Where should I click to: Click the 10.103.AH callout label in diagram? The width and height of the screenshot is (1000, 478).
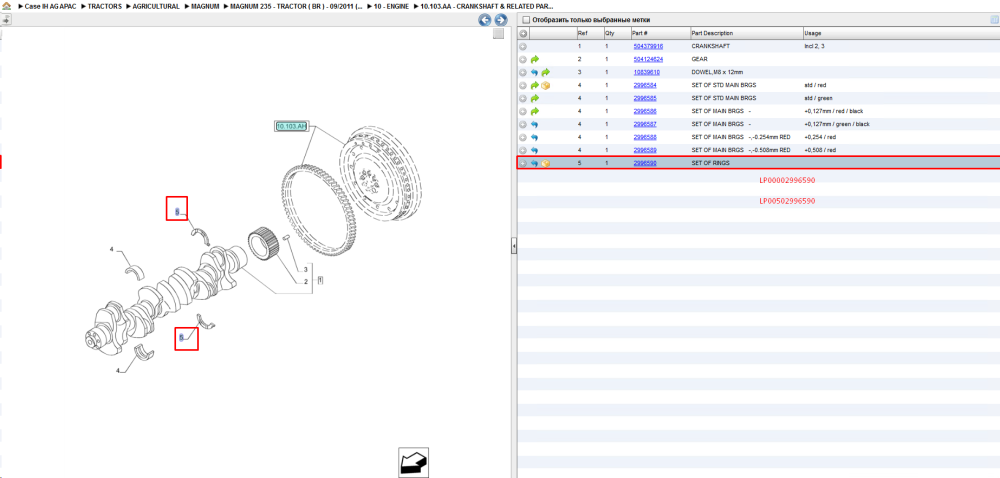pos(291,126)
